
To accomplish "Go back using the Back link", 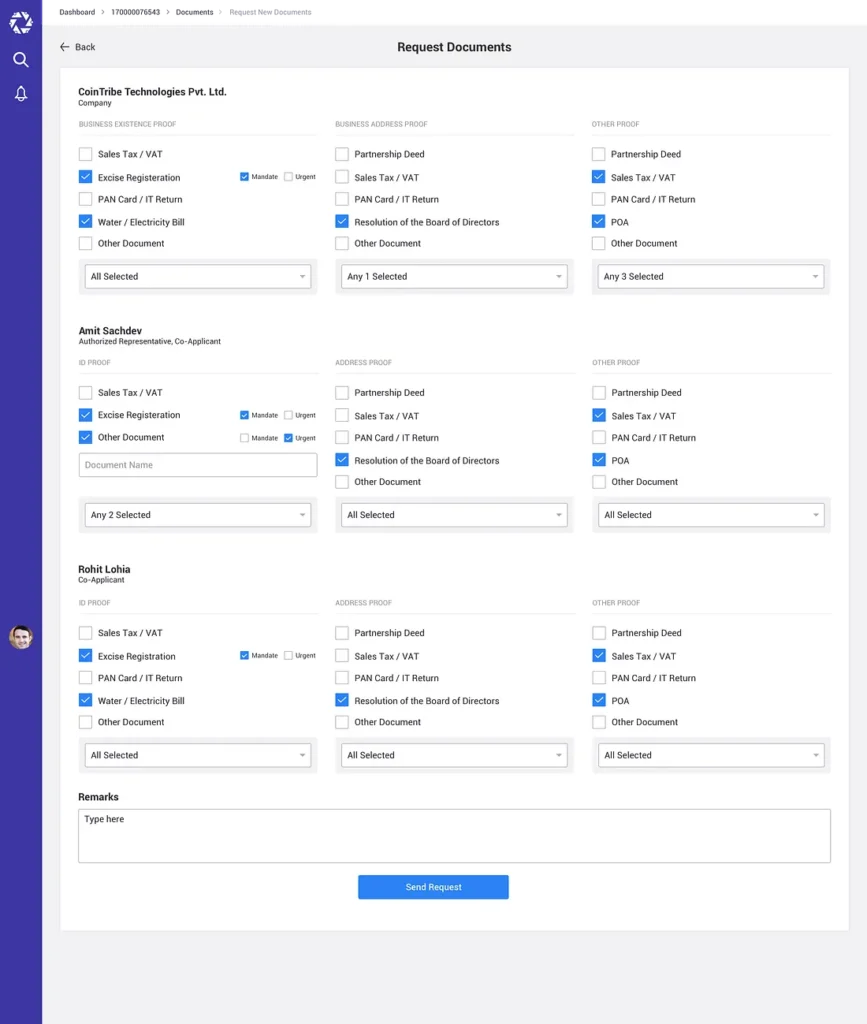I will 85,47.
